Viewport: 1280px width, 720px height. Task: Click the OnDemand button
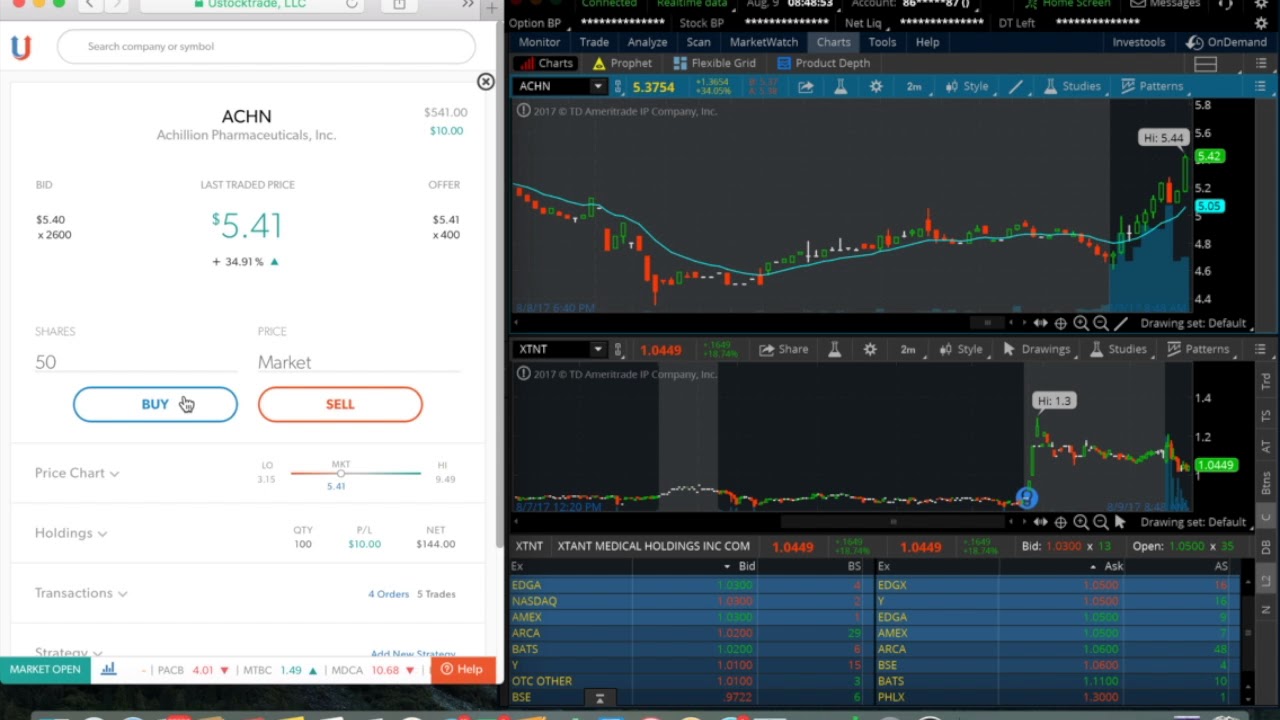coord(1226,42)
